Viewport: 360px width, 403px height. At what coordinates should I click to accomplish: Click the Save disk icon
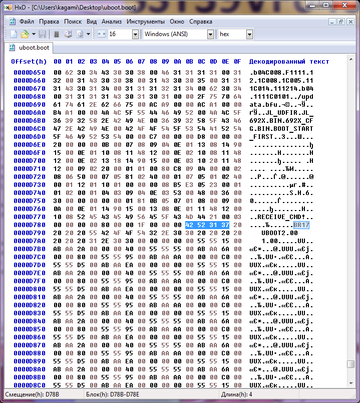point(42,34)
